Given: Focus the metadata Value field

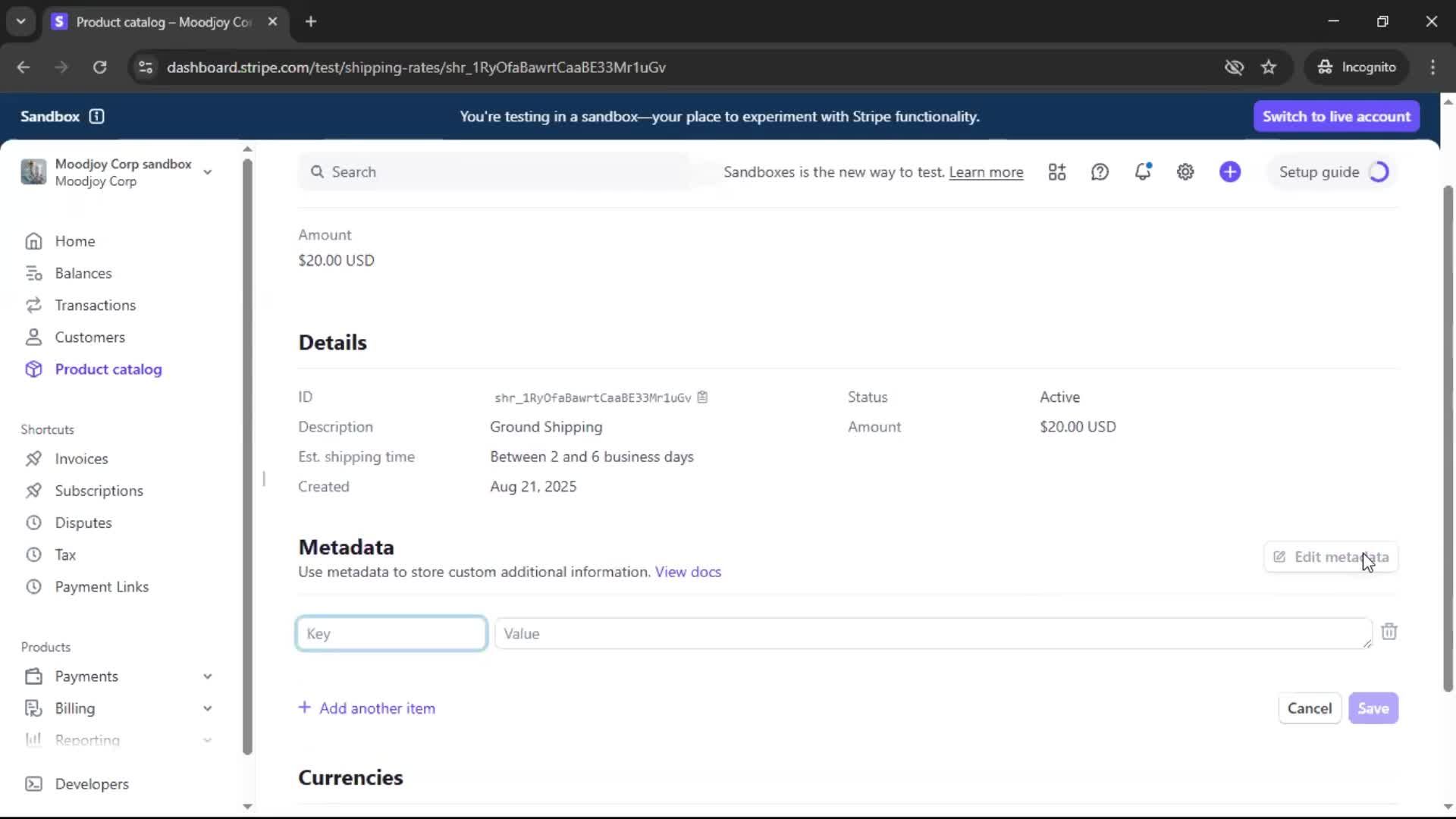Looking at the screenshot, I should 933,634.
